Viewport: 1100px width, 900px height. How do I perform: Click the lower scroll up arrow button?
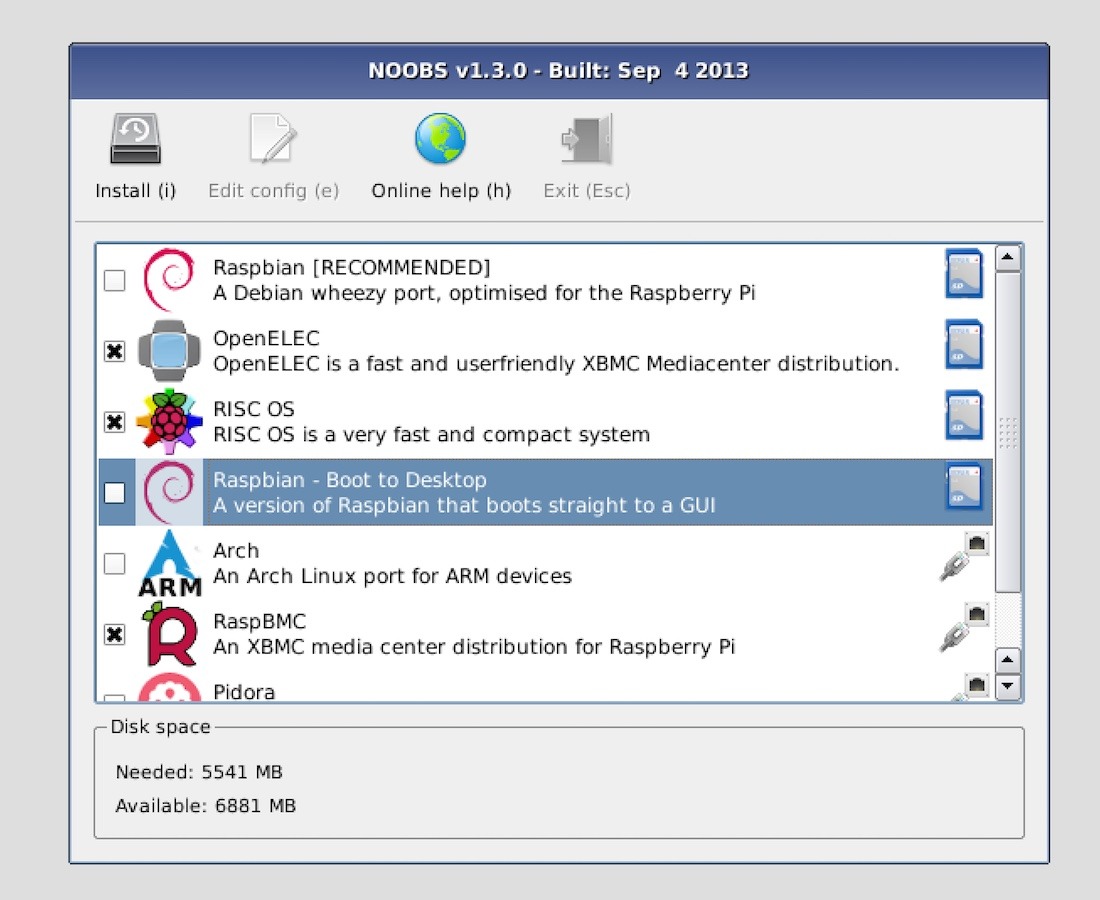pos(1008,659)
